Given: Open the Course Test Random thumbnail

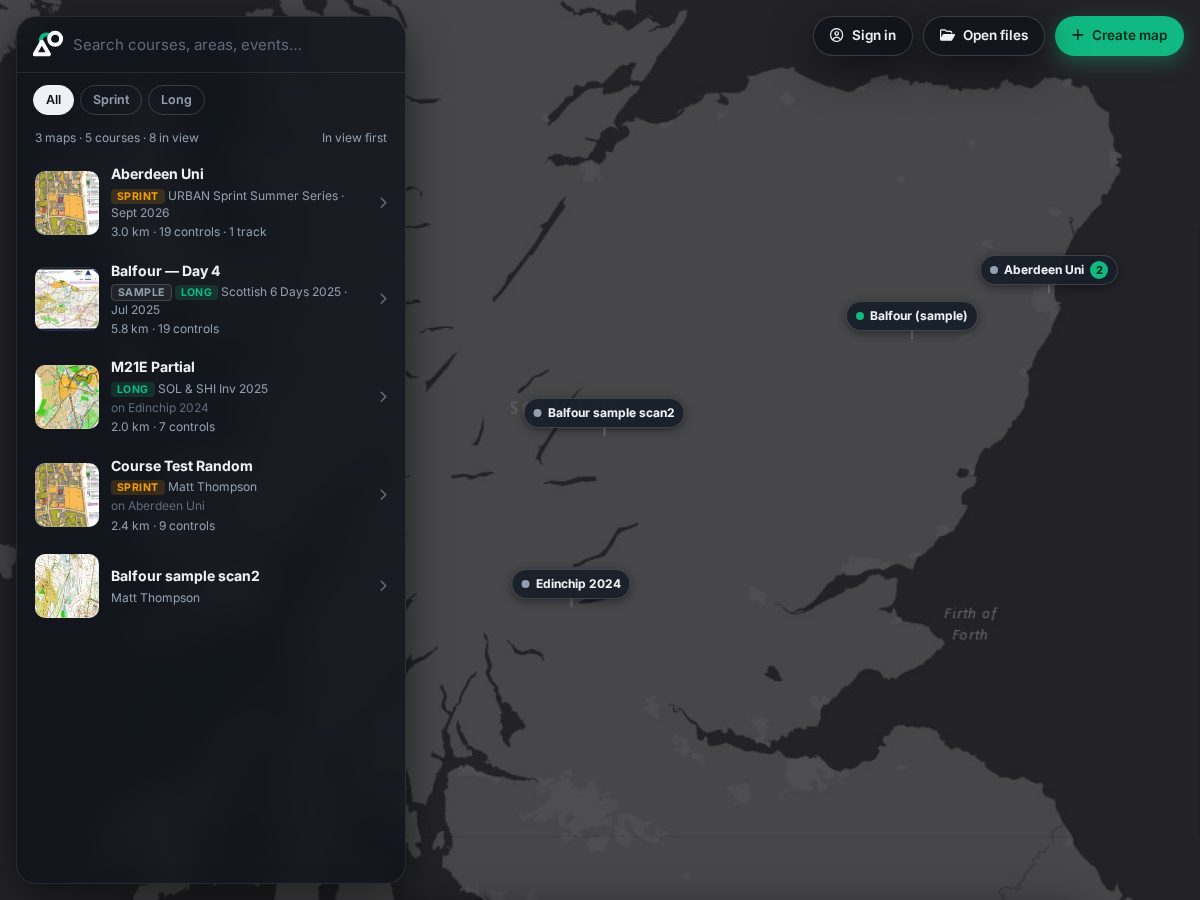Looking at the screenshot, I should coord(67,495).
